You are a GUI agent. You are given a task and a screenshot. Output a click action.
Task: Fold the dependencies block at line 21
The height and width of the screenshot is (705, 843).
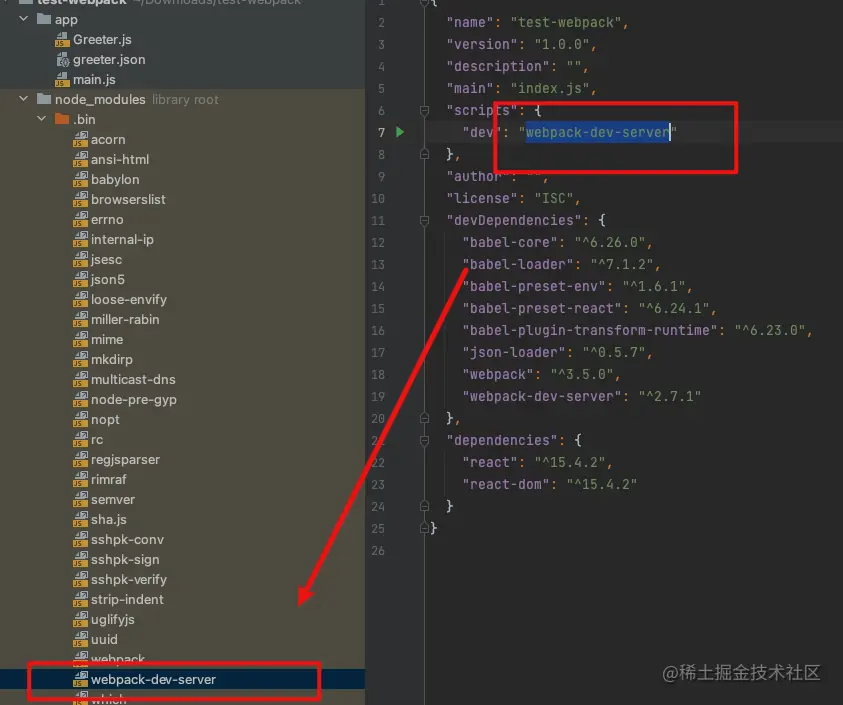(x=424, y=440)
